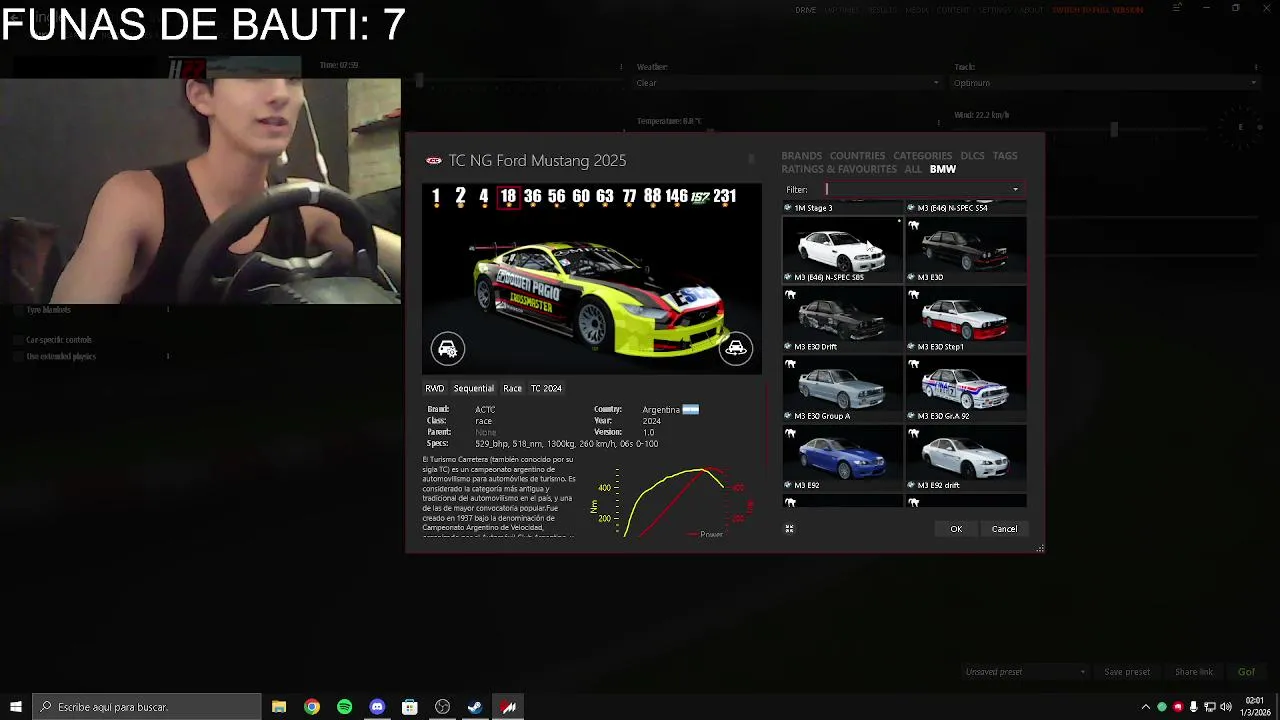
Task: Click the grid view icon below car list
Action: click(789, 529)
